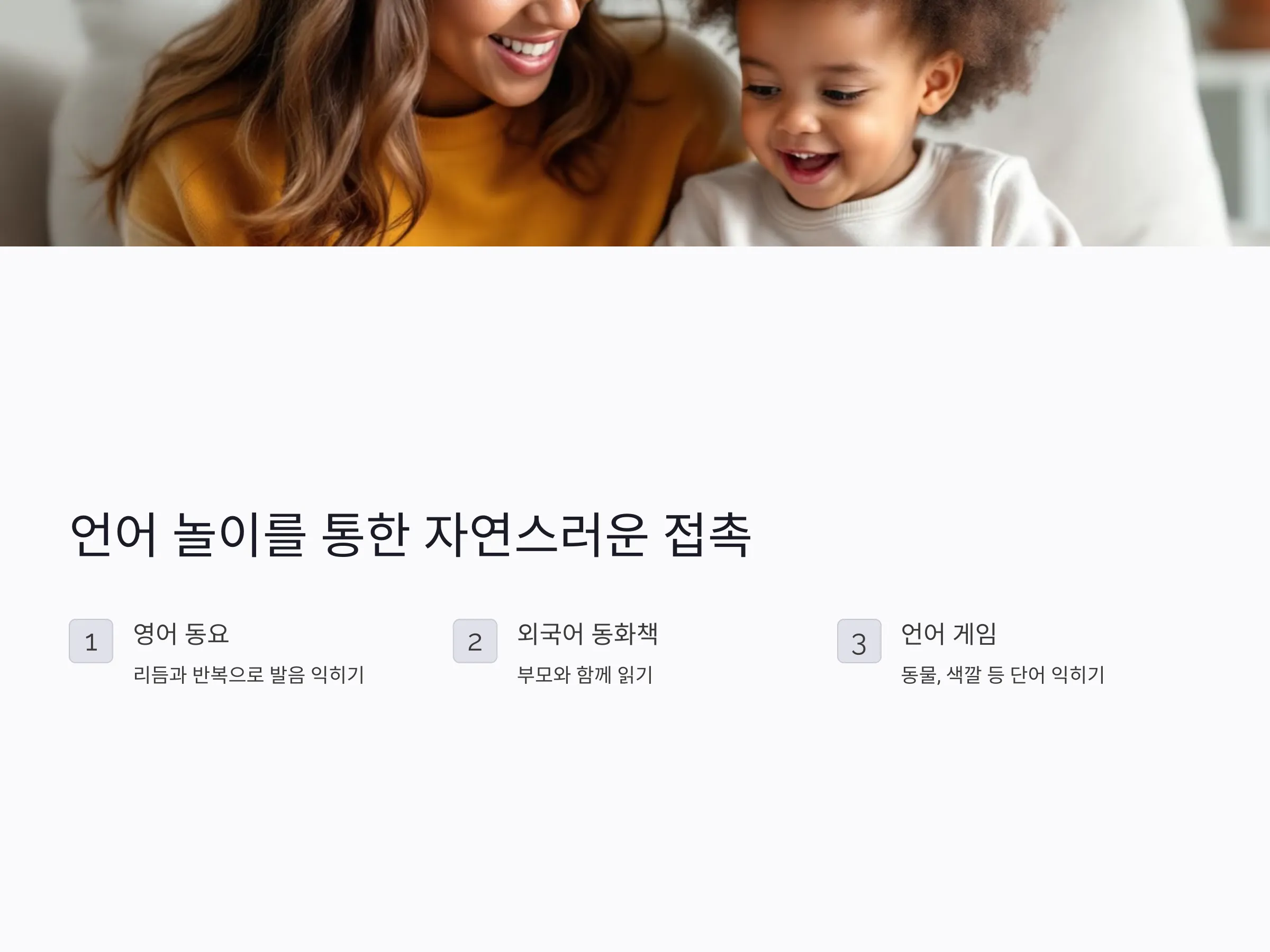Click the text 리듬과 반복으로 발음 익히기

coord(249,674)
